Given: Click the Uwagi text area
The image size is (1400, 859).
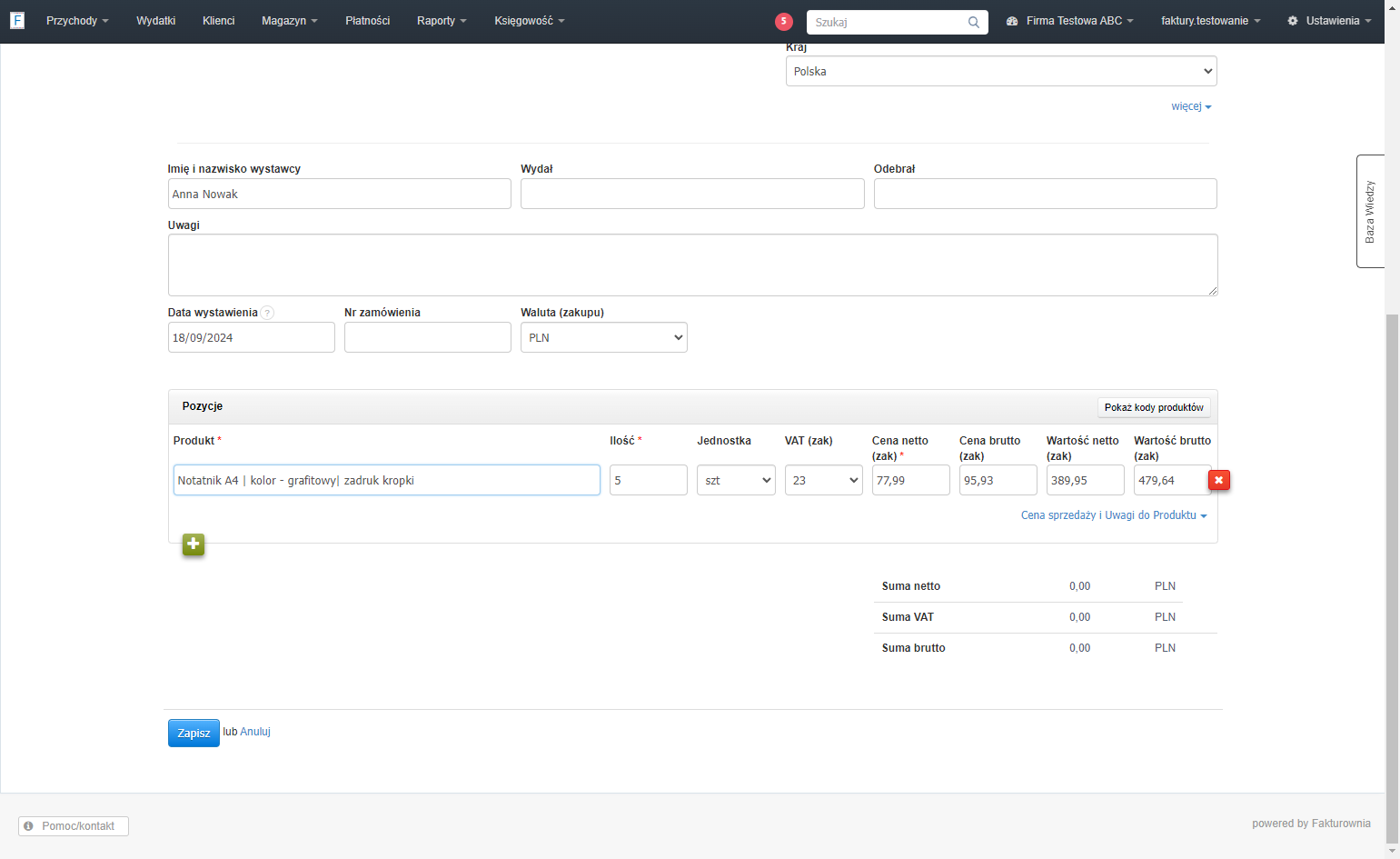Looking at the screenshot, I should pyautogui.click(x=693, y=265).
